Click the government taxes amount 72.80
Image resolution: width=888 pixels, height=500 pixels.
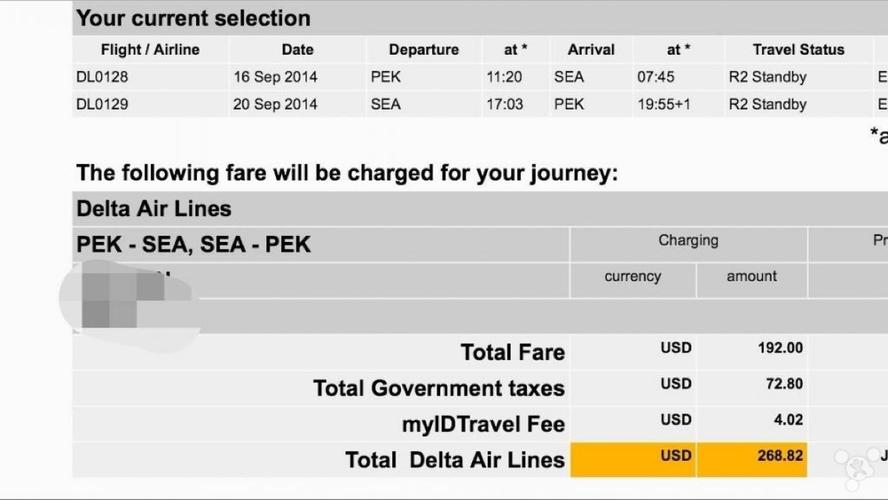[x=784, y=384]
